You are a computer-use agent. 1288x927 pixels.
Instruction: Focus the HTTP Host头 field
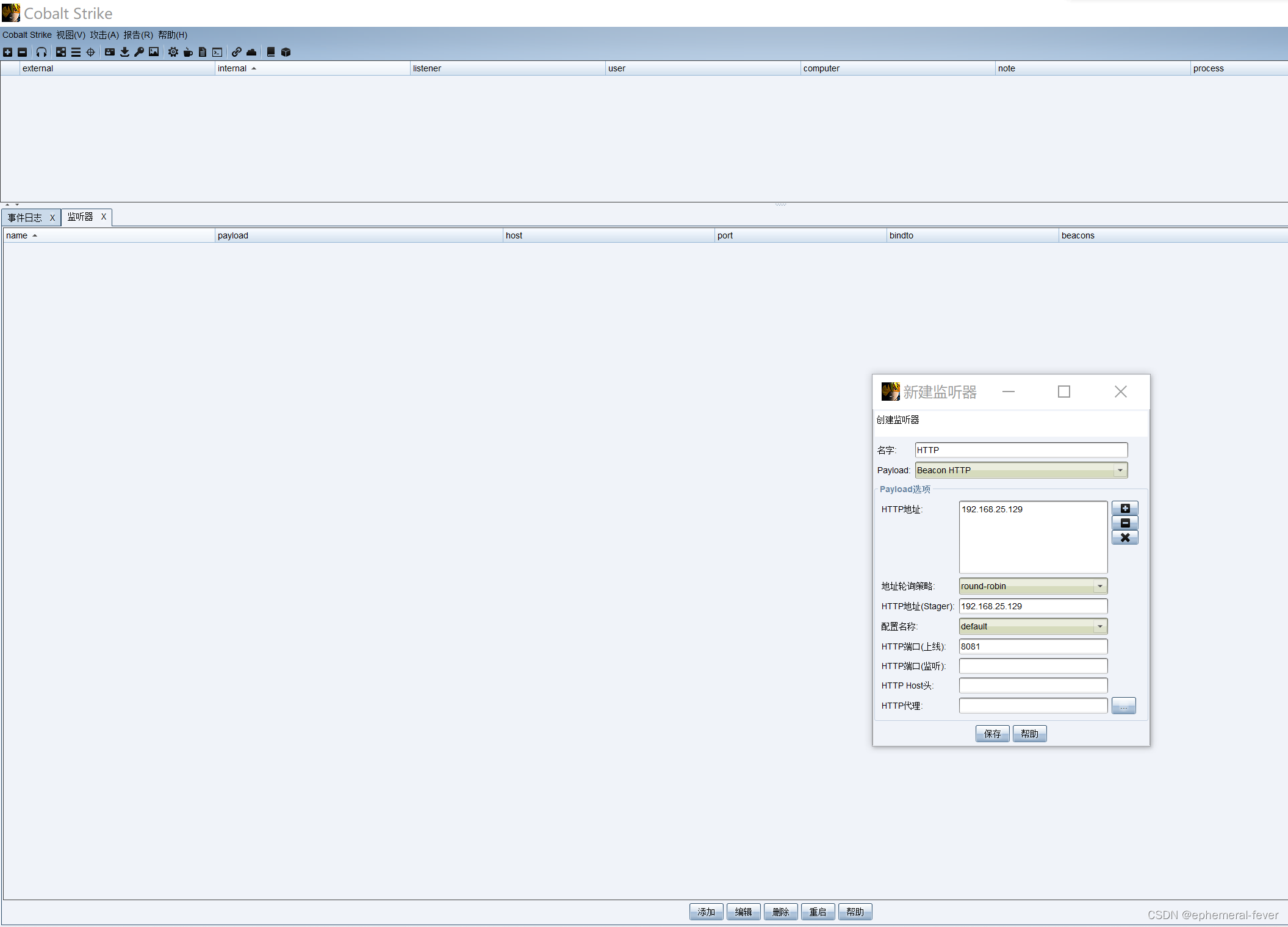[1033, 685]
